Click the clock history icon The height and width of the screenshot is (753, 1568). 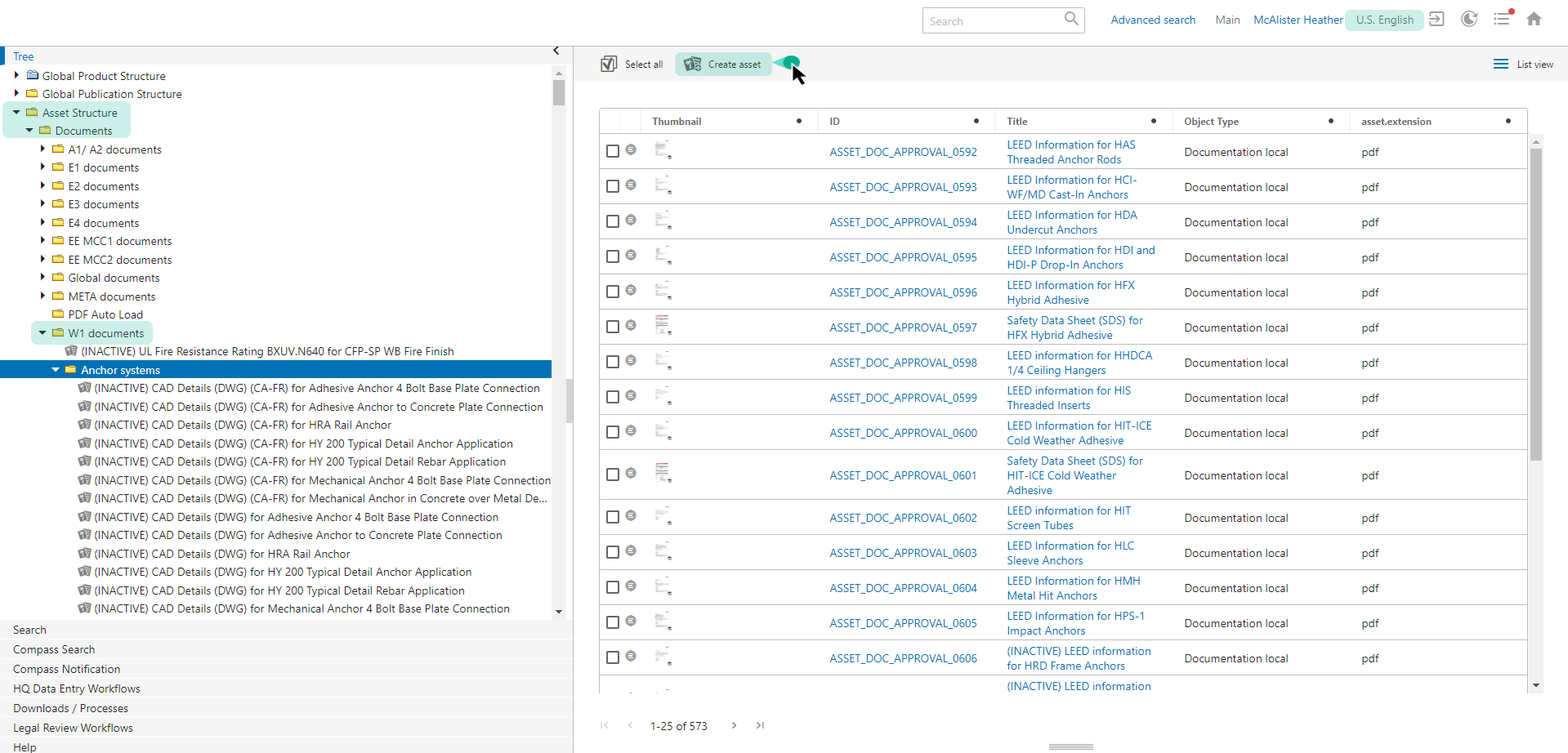(x=1469, y=19)
